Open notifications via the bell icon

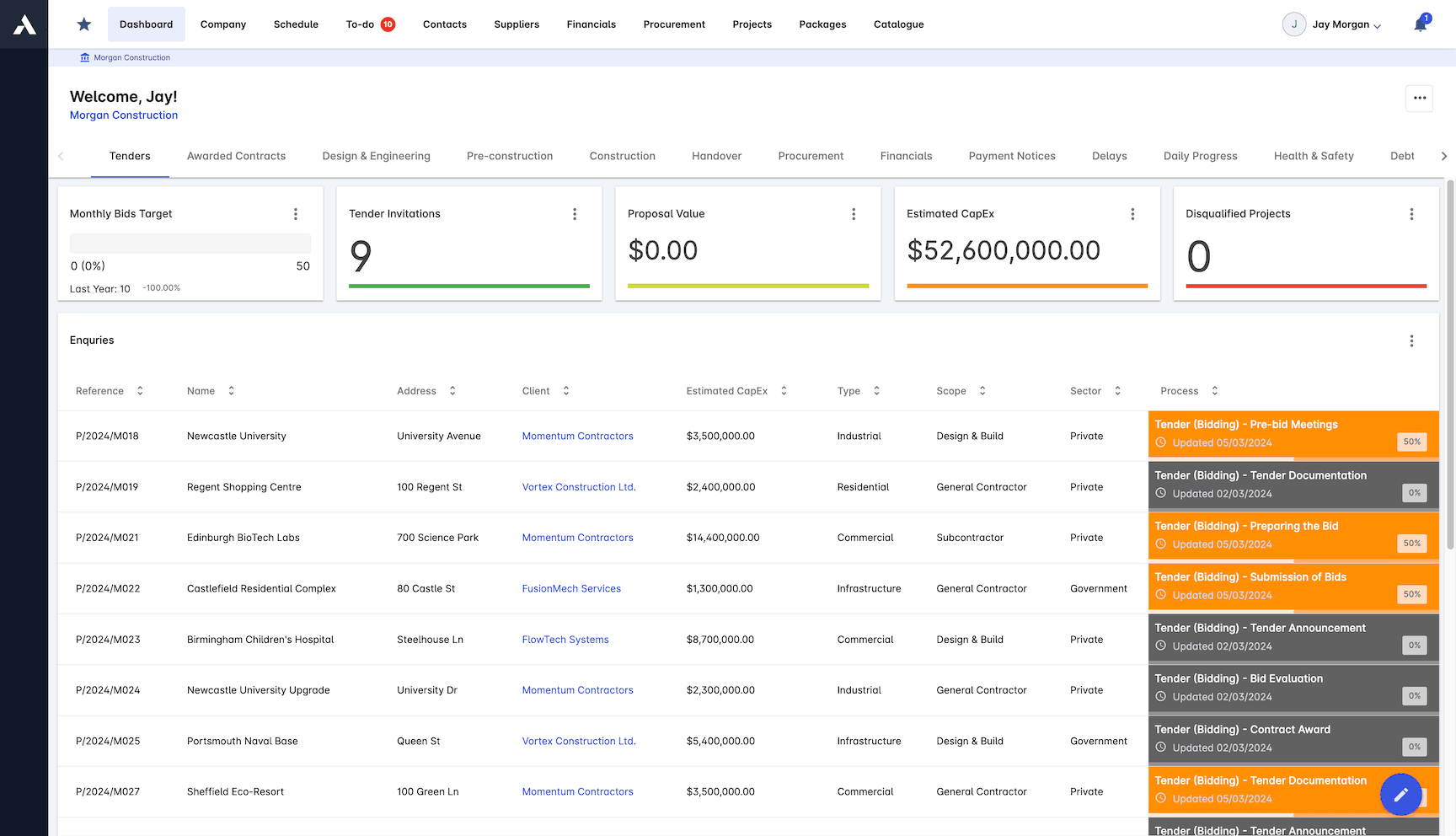[x=1421, y=24]
